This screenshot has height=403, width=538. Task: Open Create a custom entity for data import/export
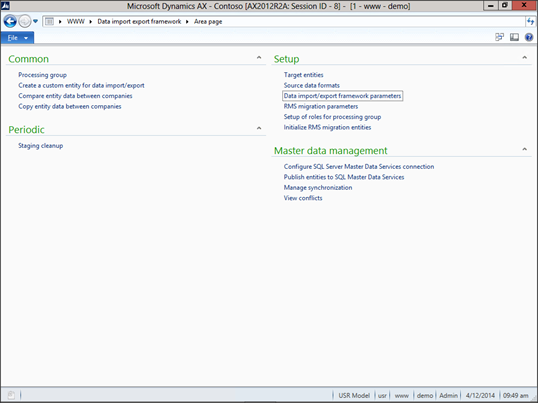81,85
